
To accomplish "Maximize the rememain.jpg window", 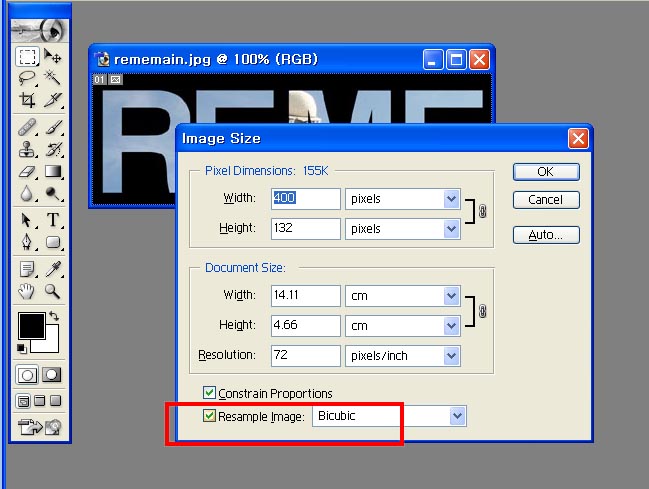I will [456, 60].
